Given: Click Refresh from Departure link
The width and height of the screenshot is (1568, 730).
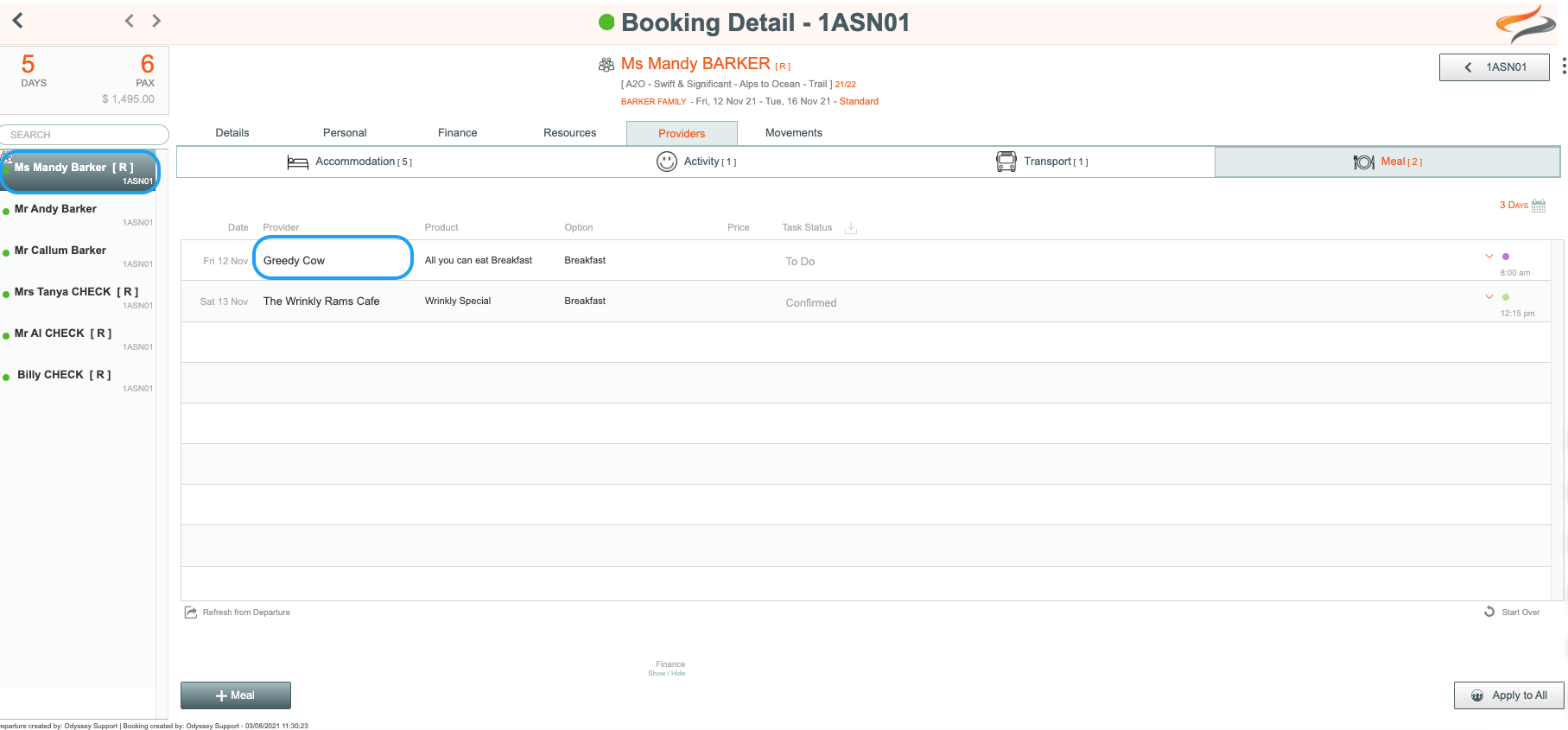Looking at the screenshot, I should click(x=246, y=613).
